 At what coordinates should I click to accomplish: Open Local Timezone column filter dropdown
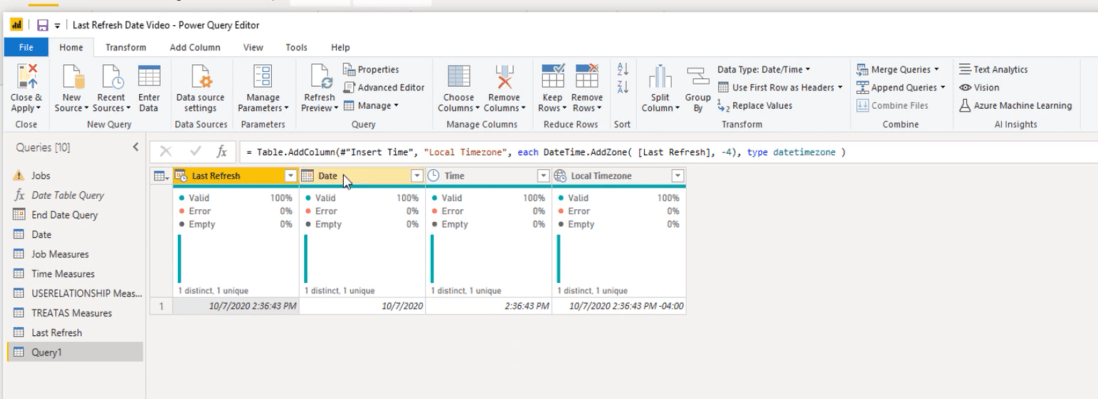point(677,176)
